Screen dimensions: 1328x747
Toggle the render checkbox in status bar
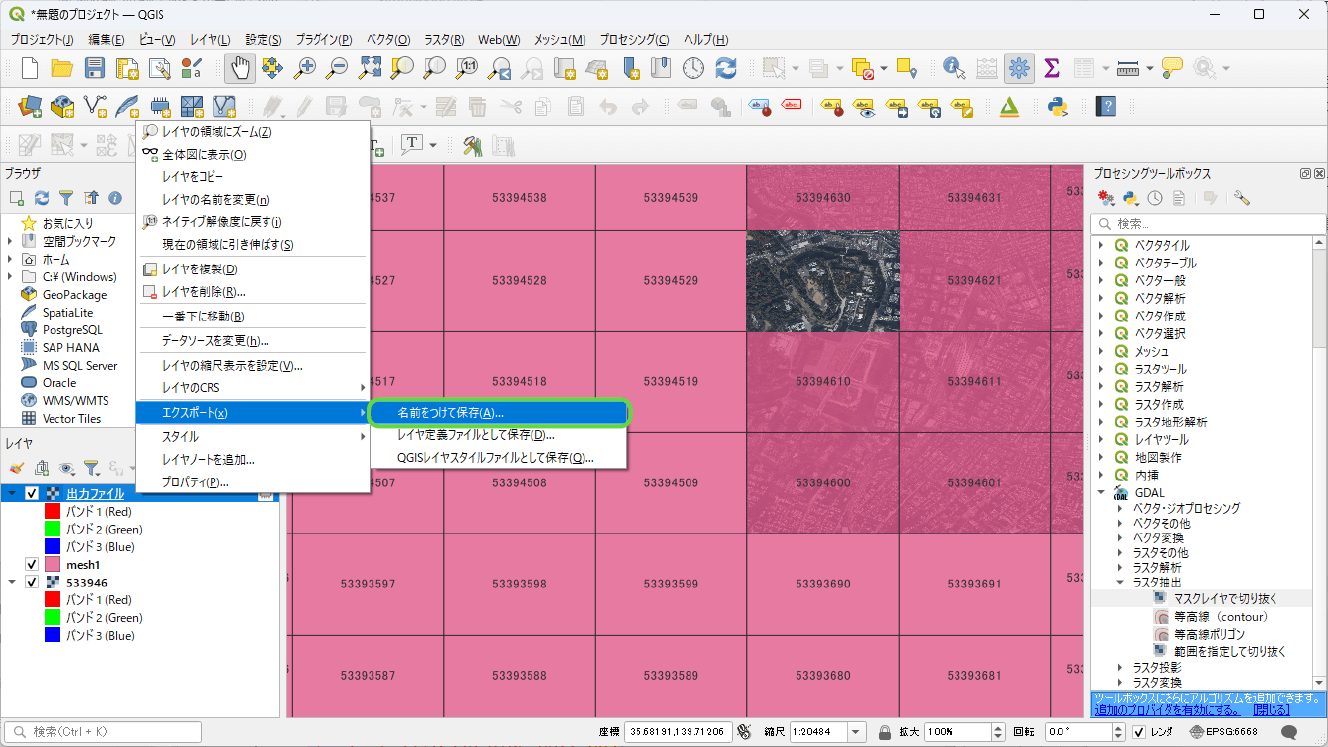click(x=1139, y=732)
